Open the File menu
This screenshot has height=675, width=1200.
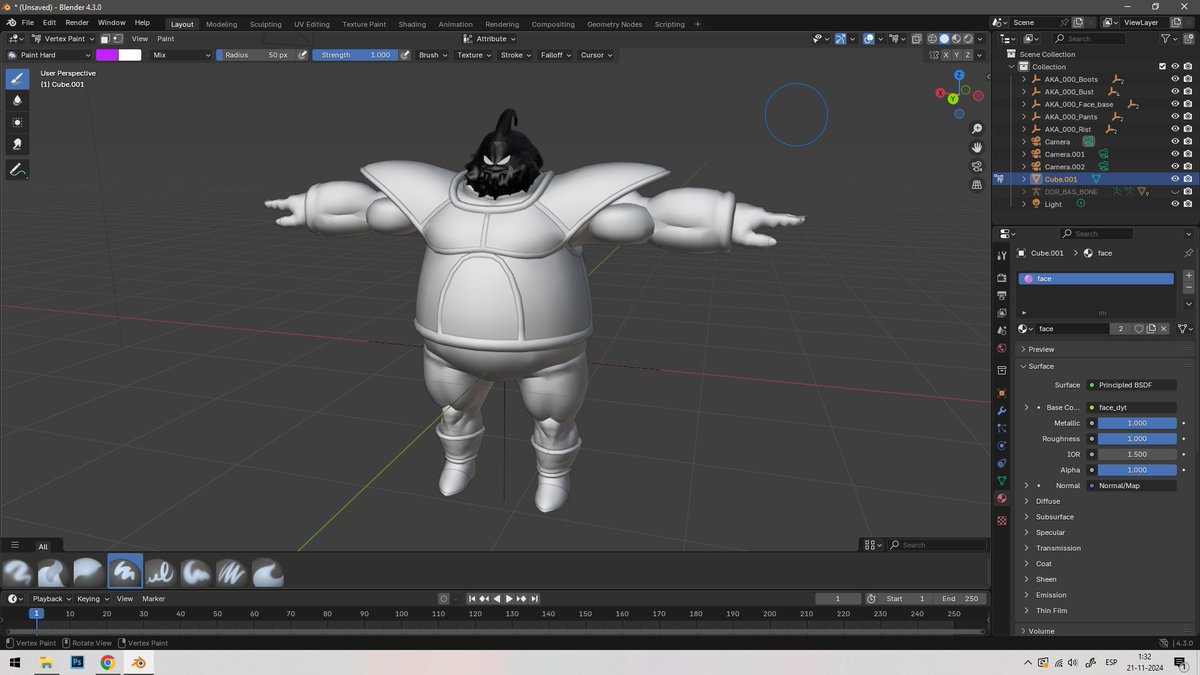pyautogui.click(x=26, y=22)
